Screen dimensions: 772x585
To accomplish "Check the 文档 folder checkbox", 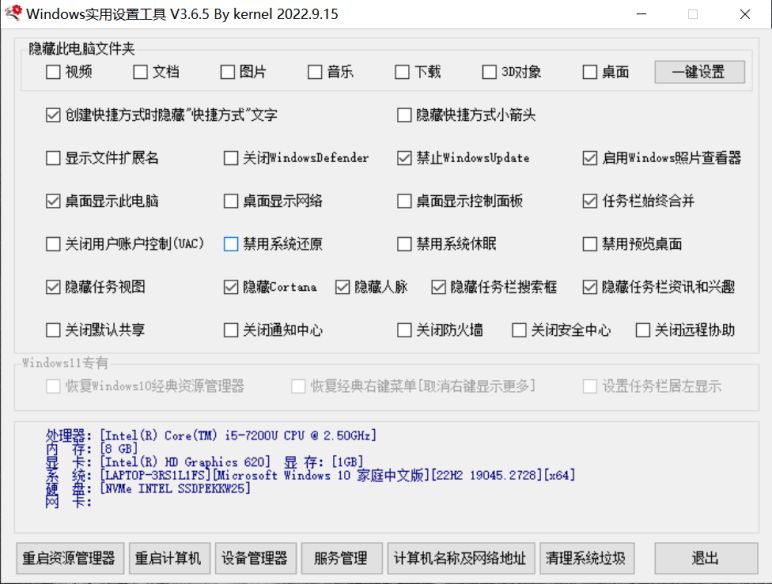I will (x=140, y=72).
